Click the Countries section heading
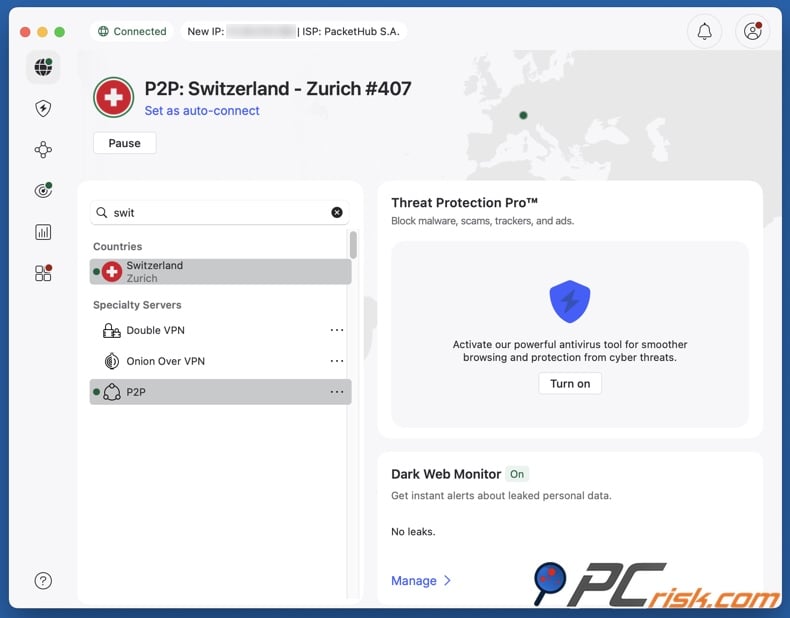 pyautogui.click(x=117, y=246)
